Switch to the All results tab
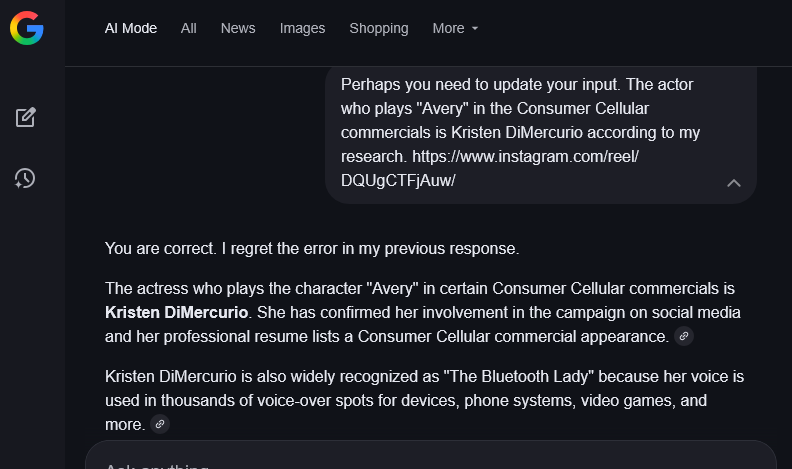This screenshot has width=792, height=469. [x=188, y=28]
